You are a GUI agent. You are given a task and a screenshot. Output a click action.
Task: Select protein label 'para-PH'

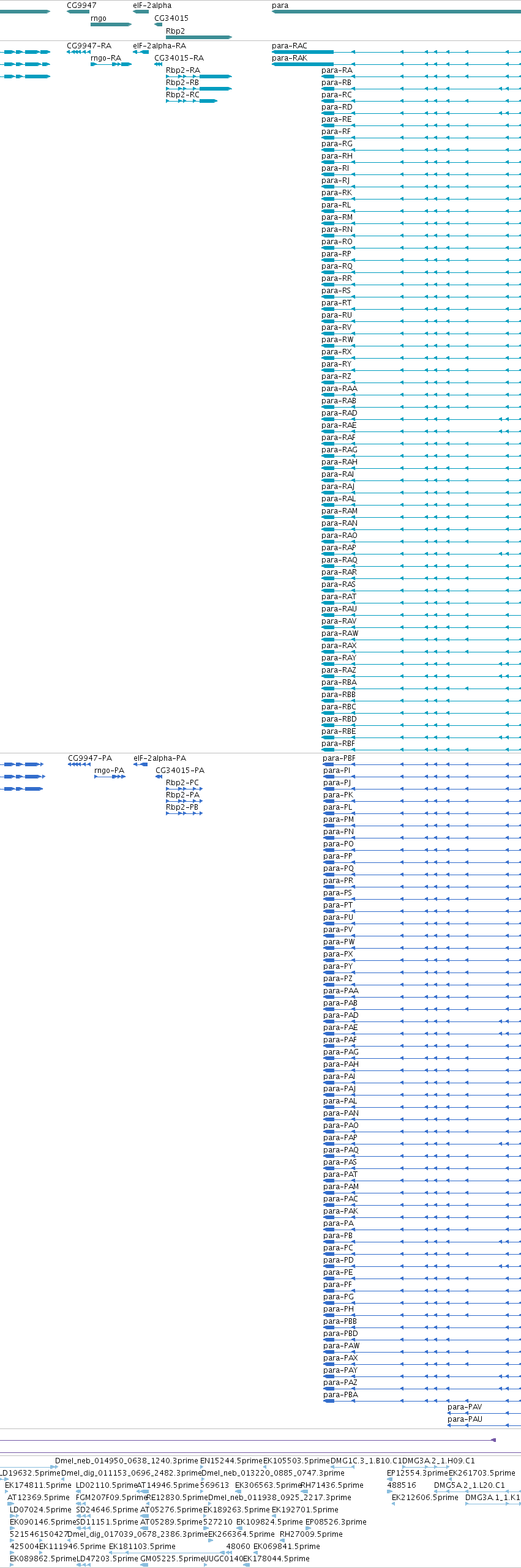click(x=339, y=1309)
